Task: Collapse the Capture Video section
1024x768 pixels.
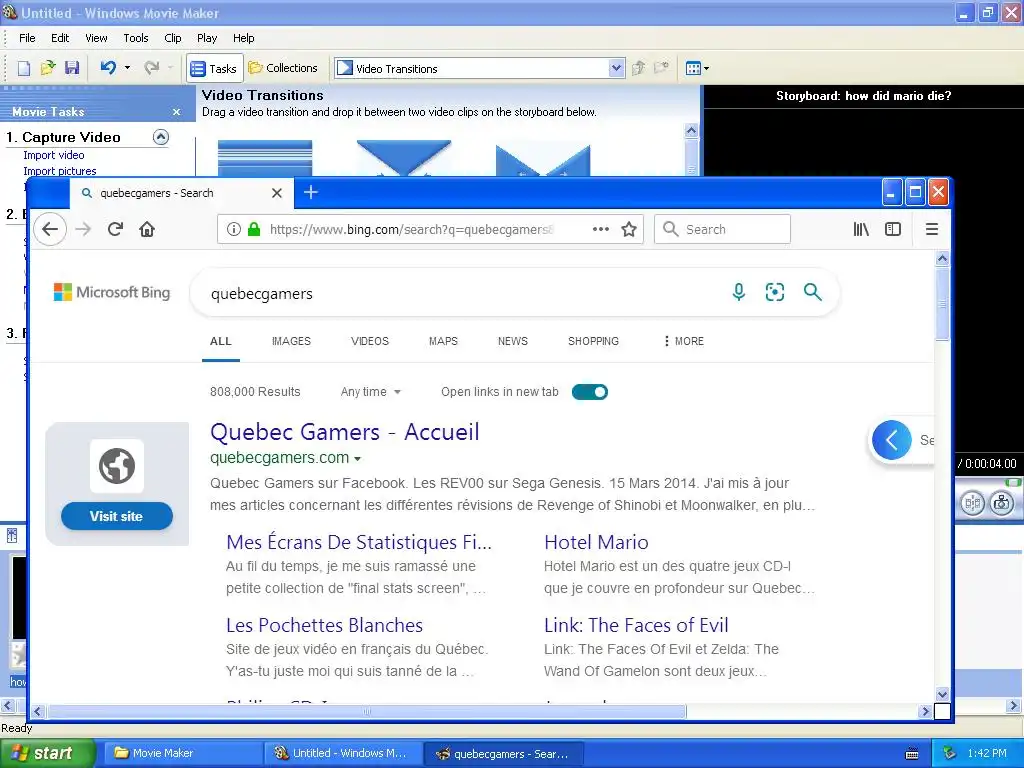Action: click(x=161, y=137)
